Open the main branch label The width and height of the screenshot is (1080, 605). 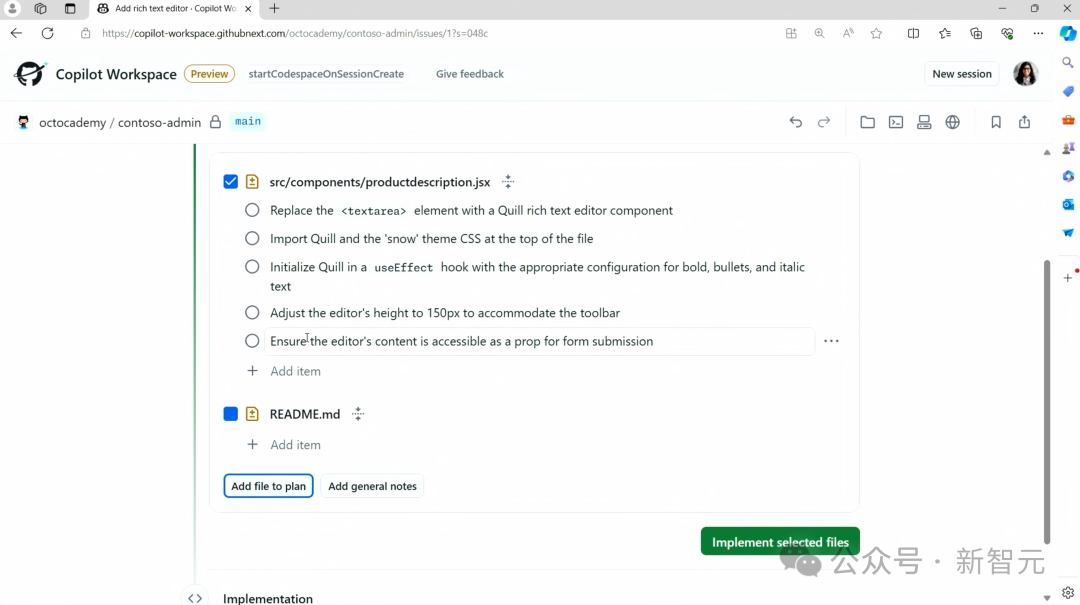248,122
